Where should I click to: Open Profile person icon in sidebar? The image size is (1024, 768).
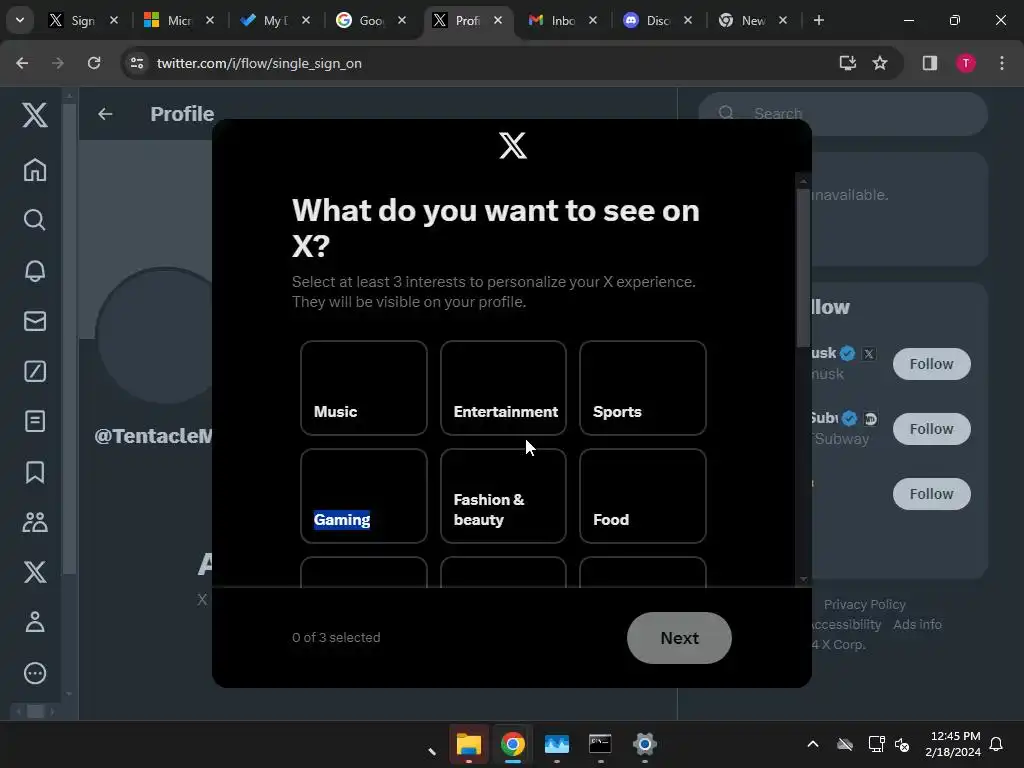click(x=35, y=622)
